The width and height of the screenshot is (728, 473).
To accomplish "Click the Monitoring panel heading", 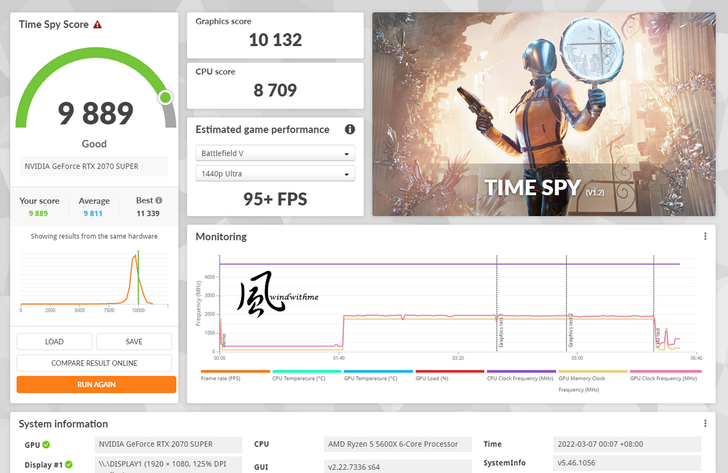I will click(x=221, y=237).
